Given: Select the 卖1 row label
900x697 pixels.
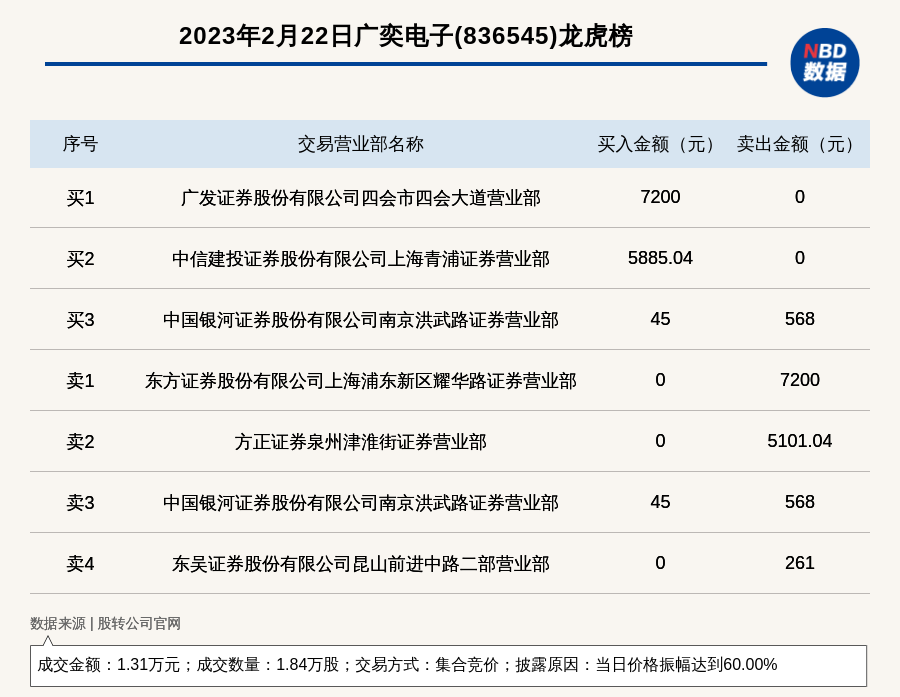Looking at the screenshot, I should click(80, 381).
